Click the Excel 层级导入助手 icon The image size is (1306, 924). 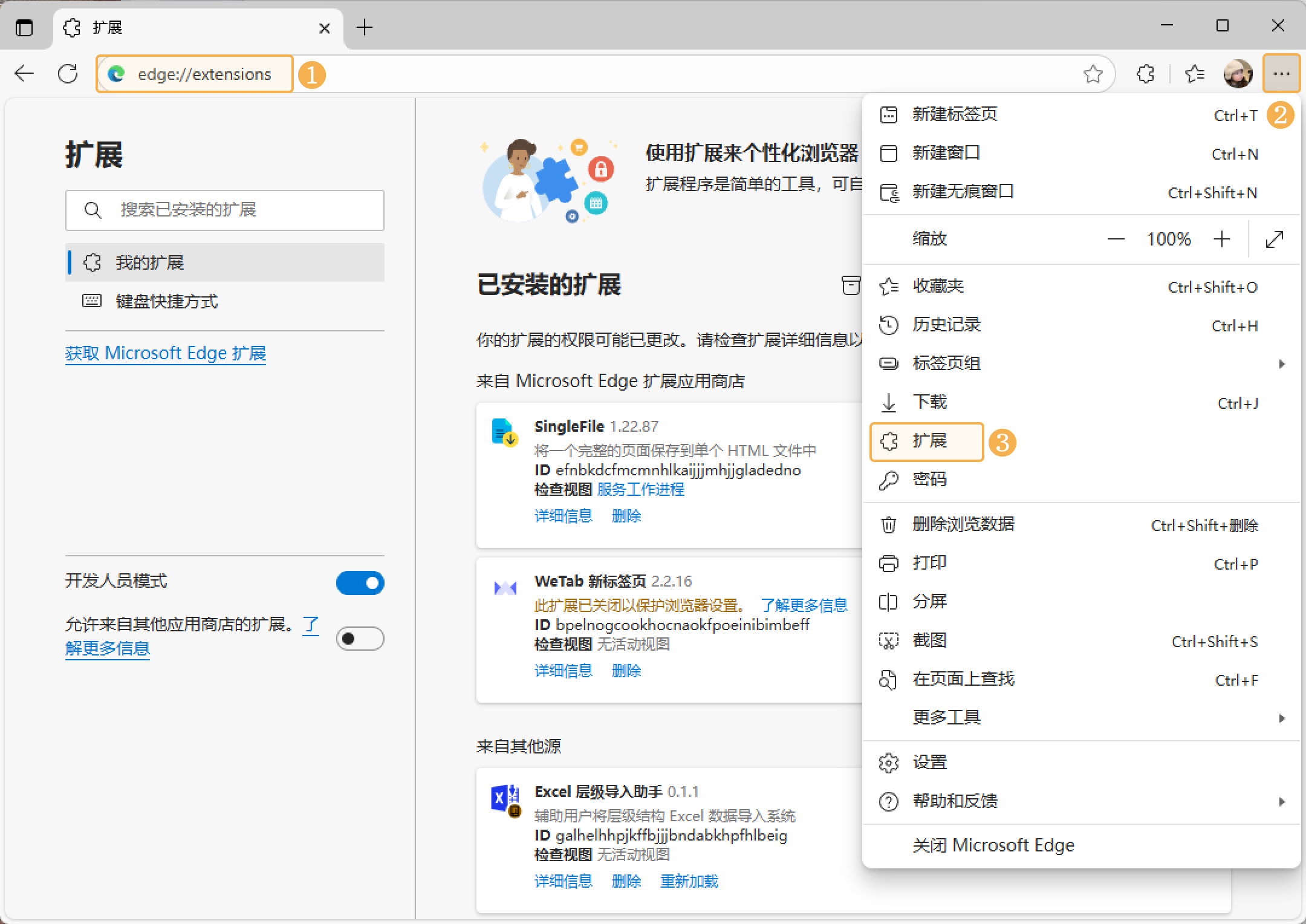[x=505, y=801]
